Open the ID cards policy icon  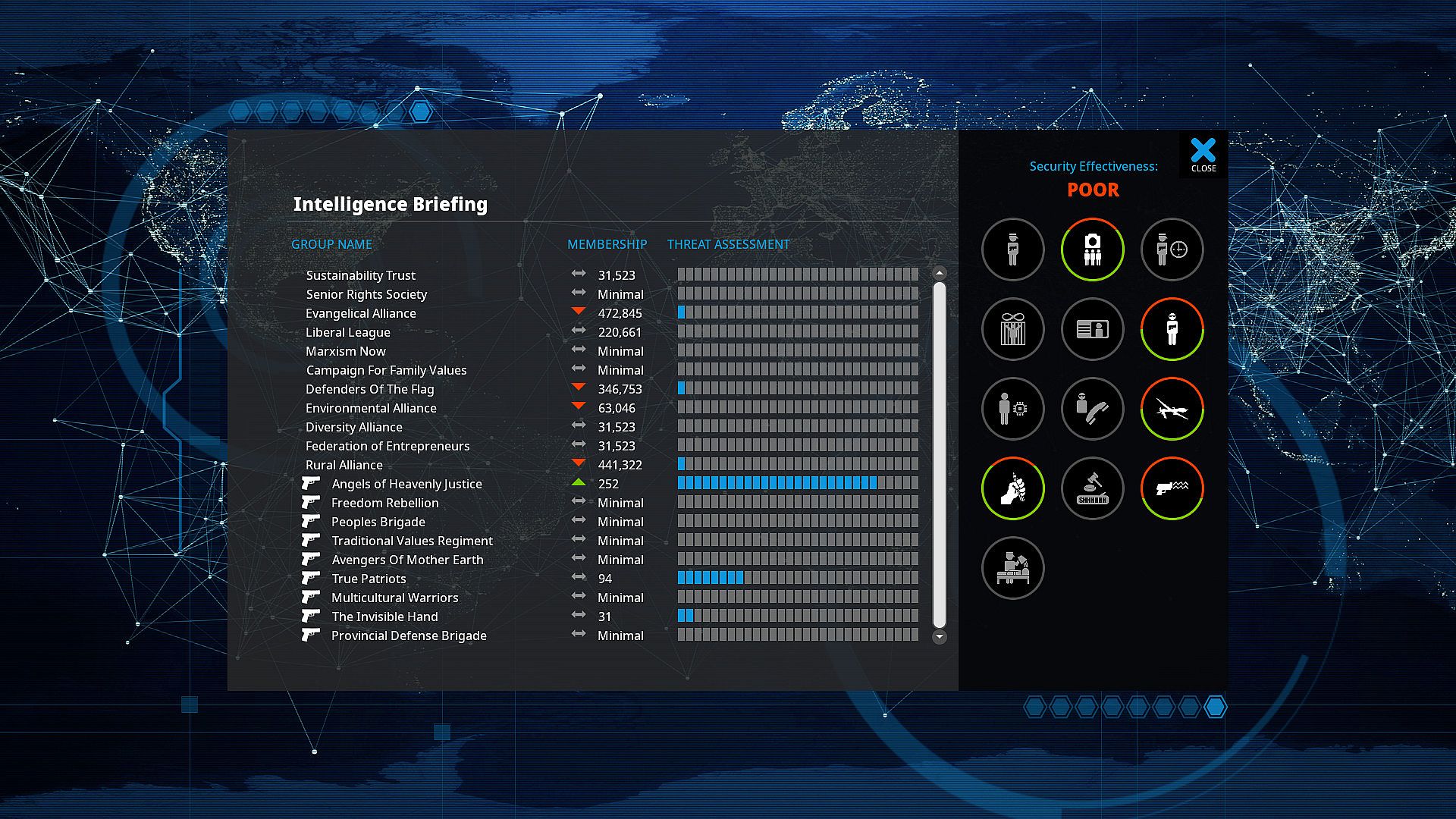(1092, 329)
